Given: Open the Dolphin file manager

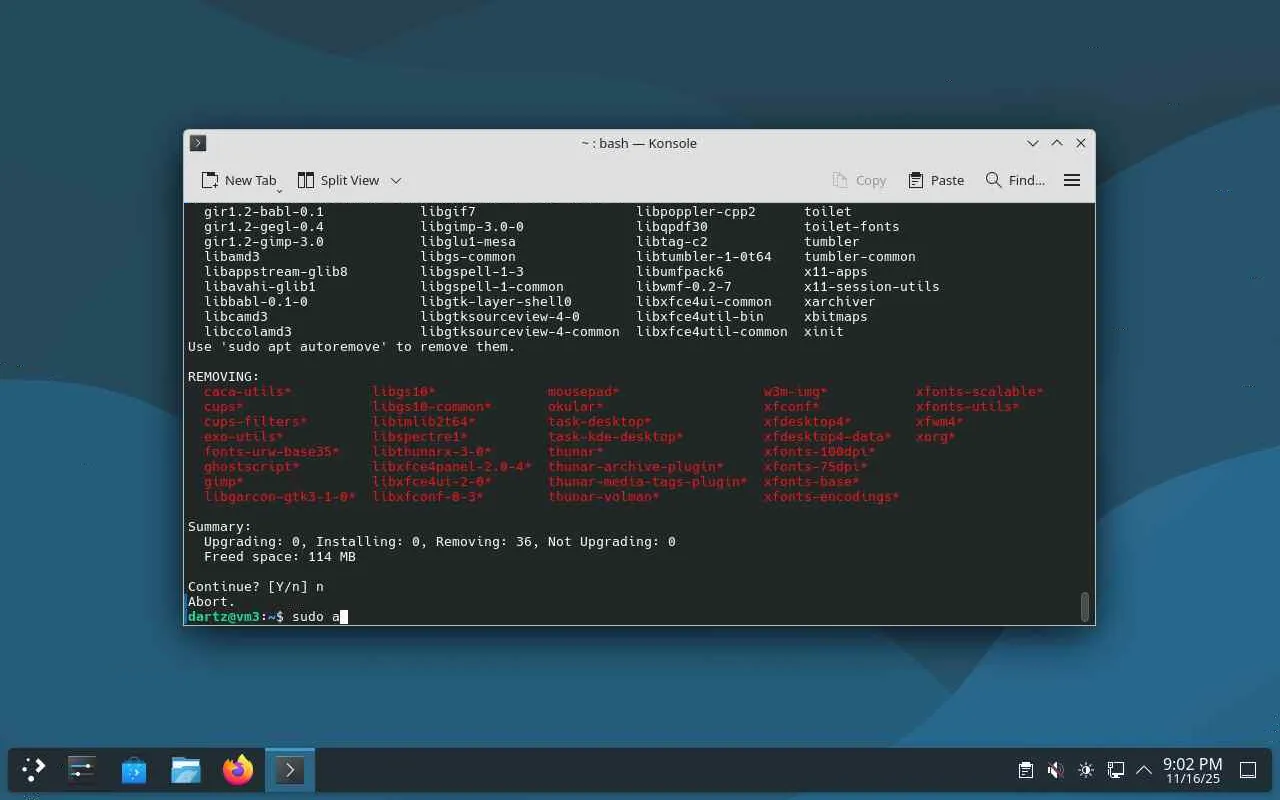Looking at the screenshot, I should coord(186,770).
